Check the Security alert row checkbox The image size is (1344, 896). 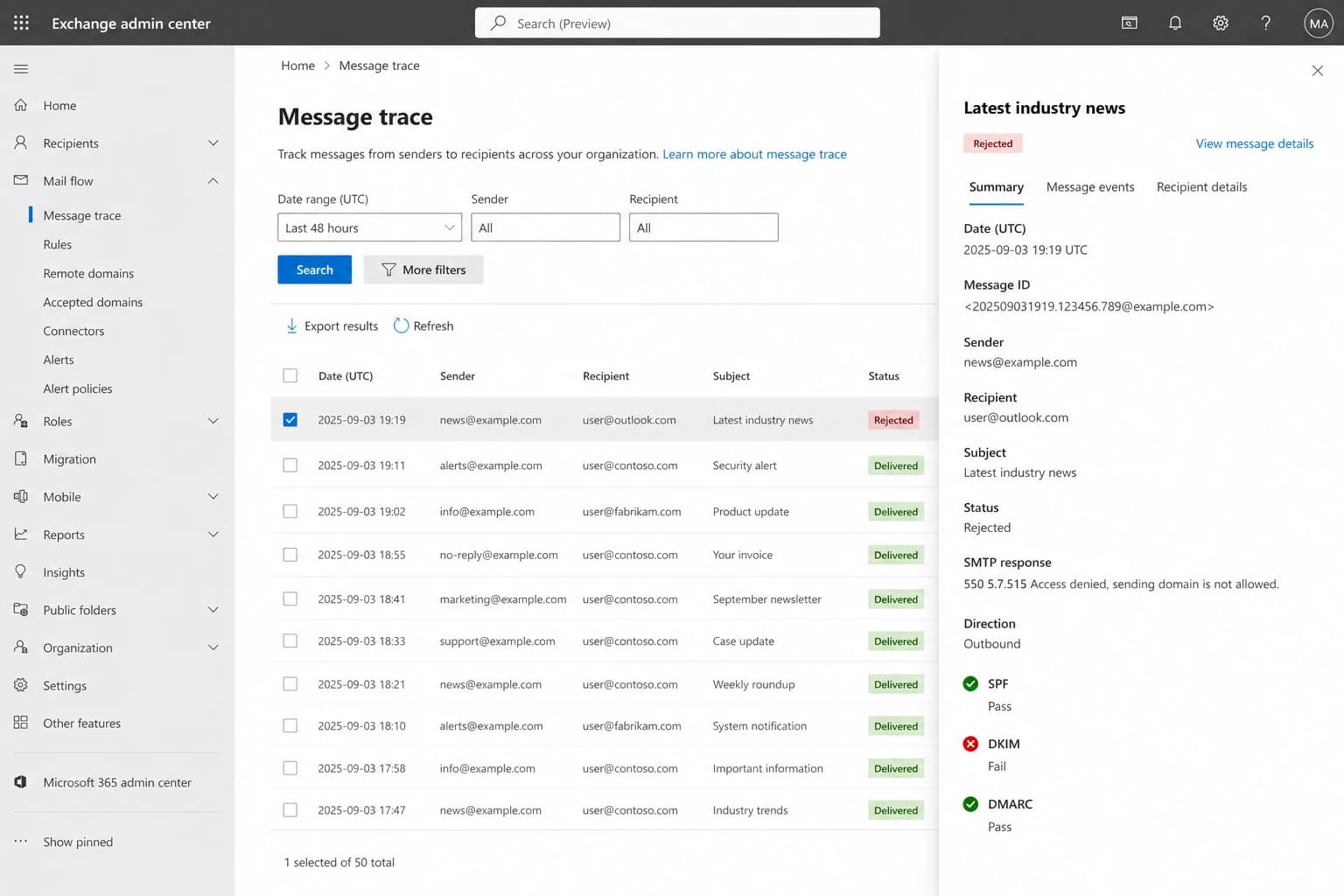290,465
